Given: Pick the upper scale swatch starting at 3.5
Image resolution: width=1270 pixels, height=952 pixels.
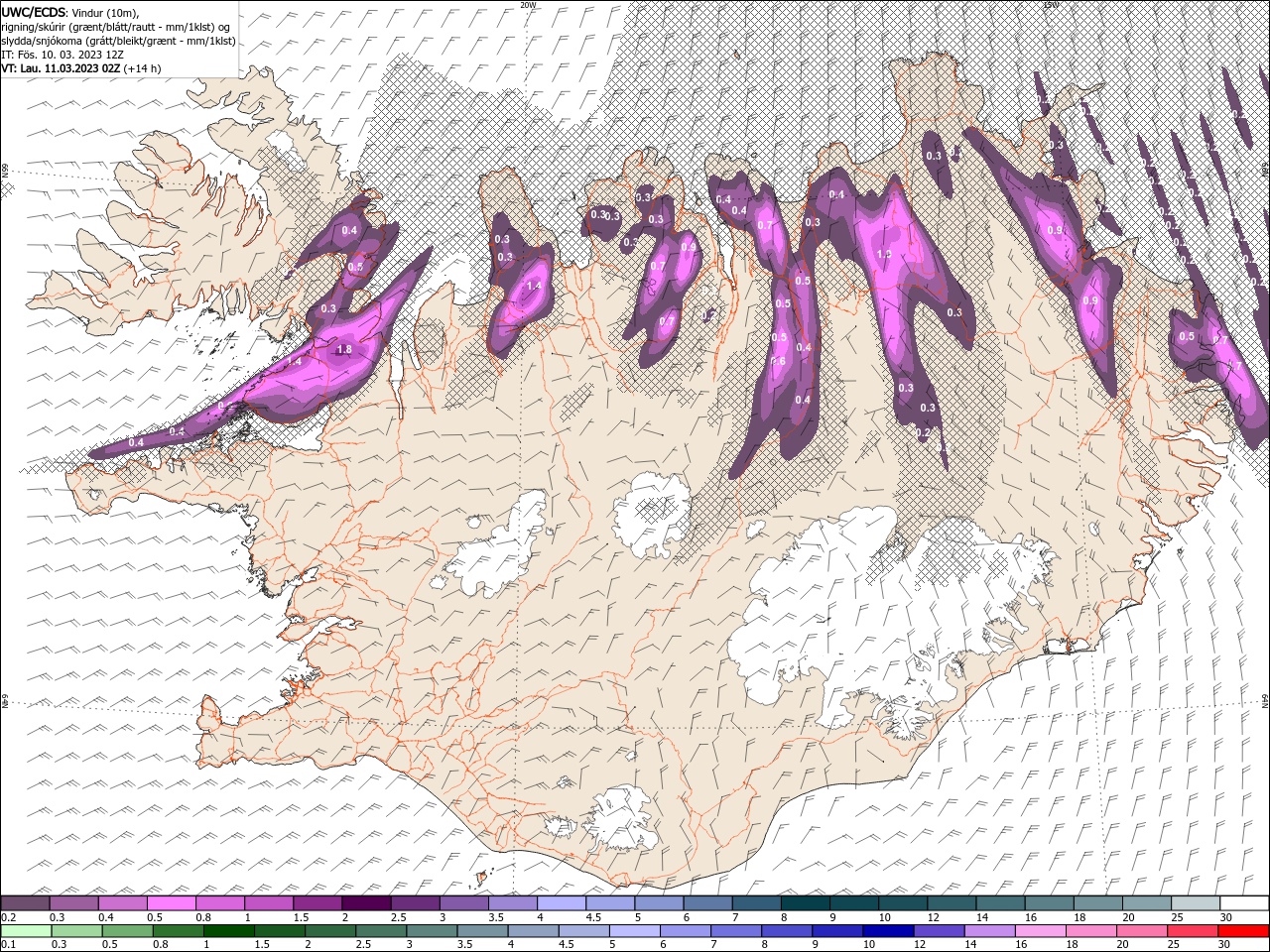Looking at the screenshot, I should [x=513, y=903].
